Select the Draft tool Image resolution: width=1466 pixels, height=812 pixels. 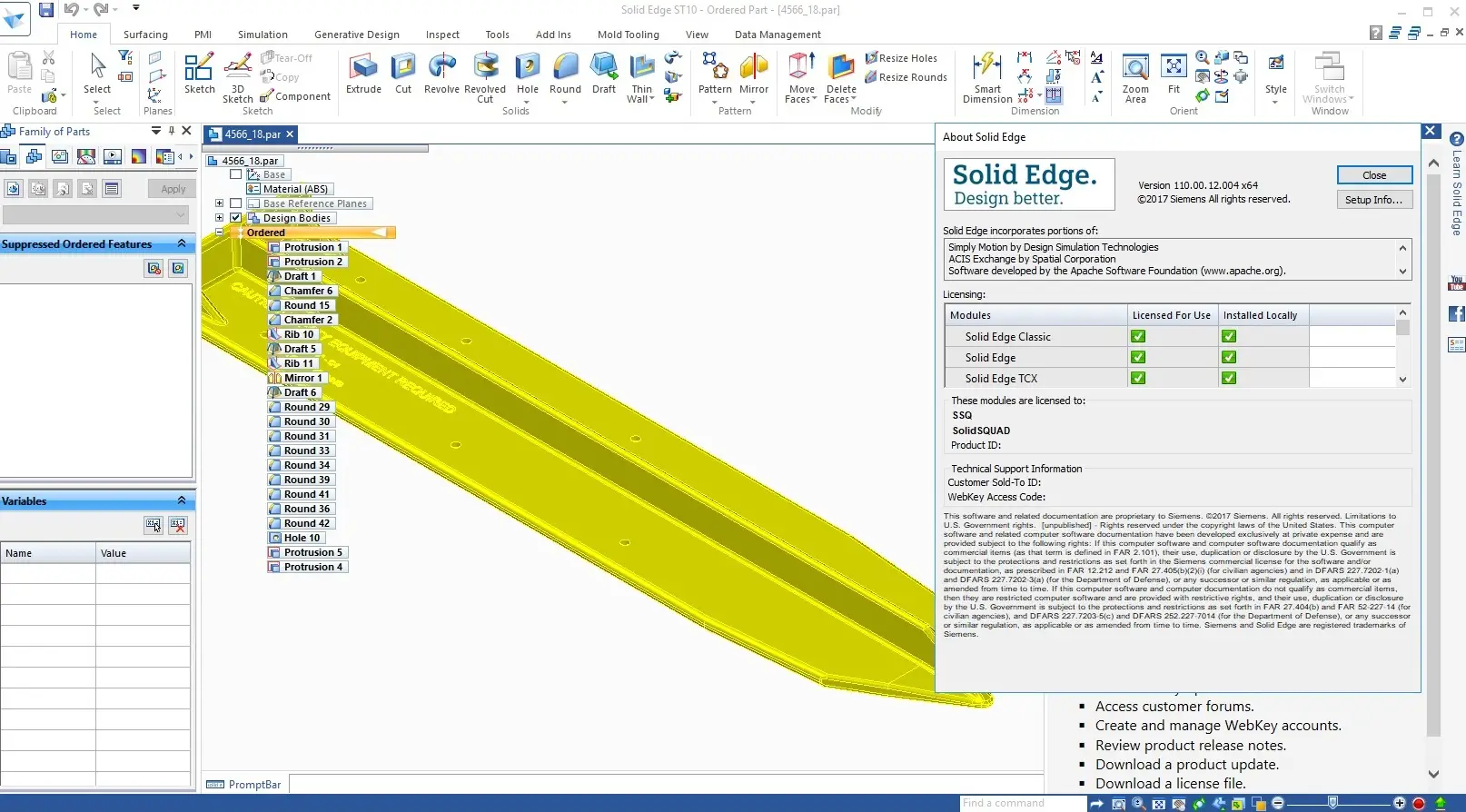(604, 73)
